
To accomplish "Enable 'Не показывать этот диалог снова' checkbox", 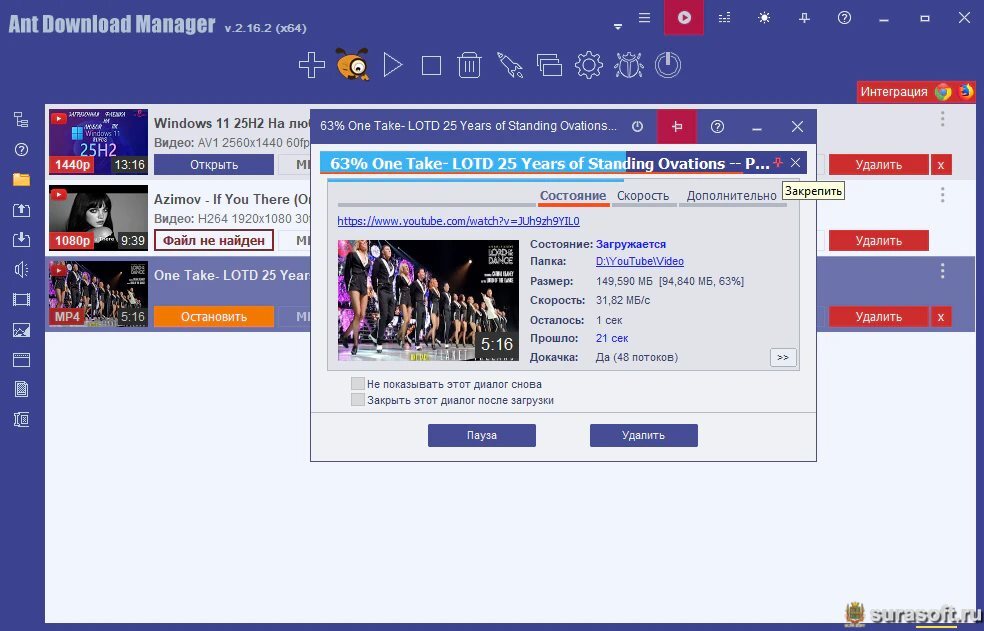I will (358, 384).
